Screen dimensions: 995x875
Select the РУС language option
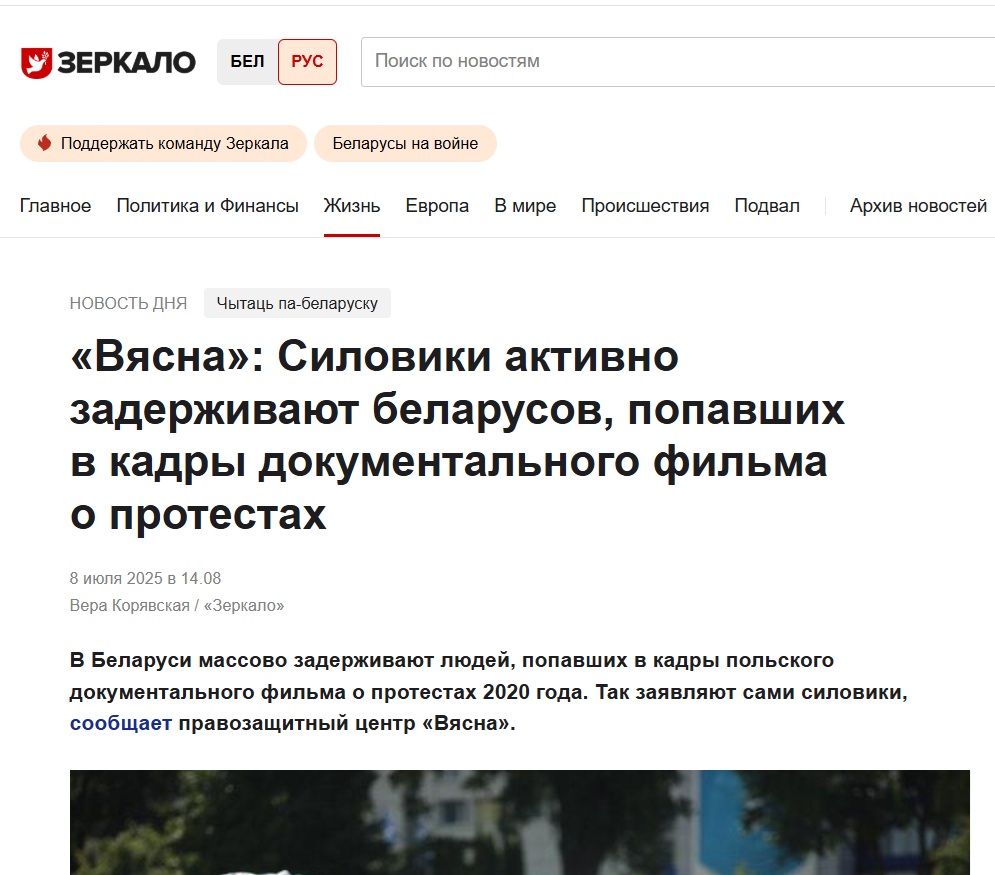coord(307,62)
